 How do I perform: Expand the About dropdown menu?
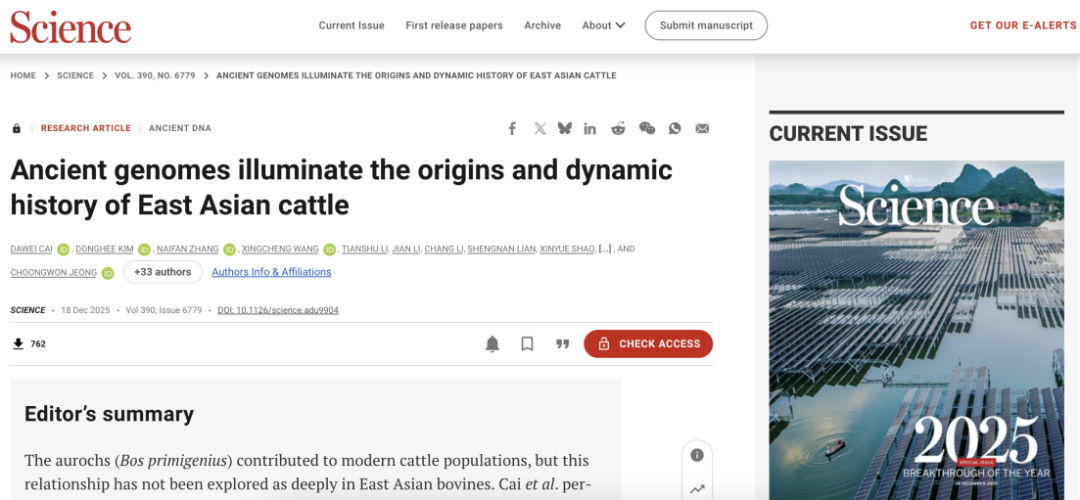click(x=604, y=25)
